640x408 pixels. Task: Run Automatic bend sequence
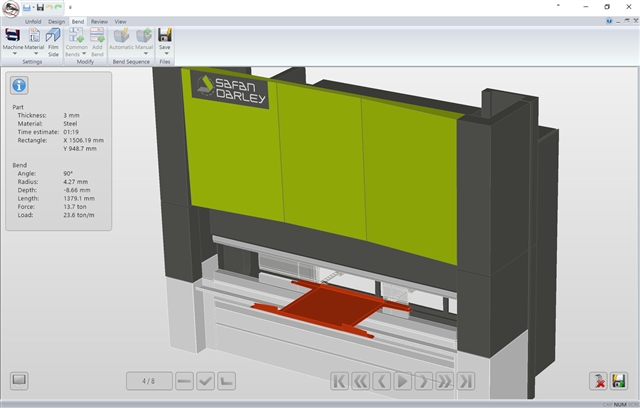tap(121, 36)
